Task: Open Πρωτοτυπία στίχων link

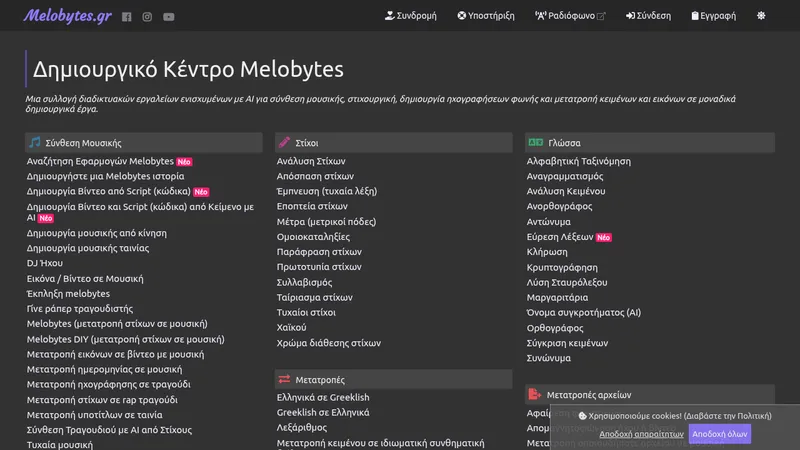Action: point(319,267)
